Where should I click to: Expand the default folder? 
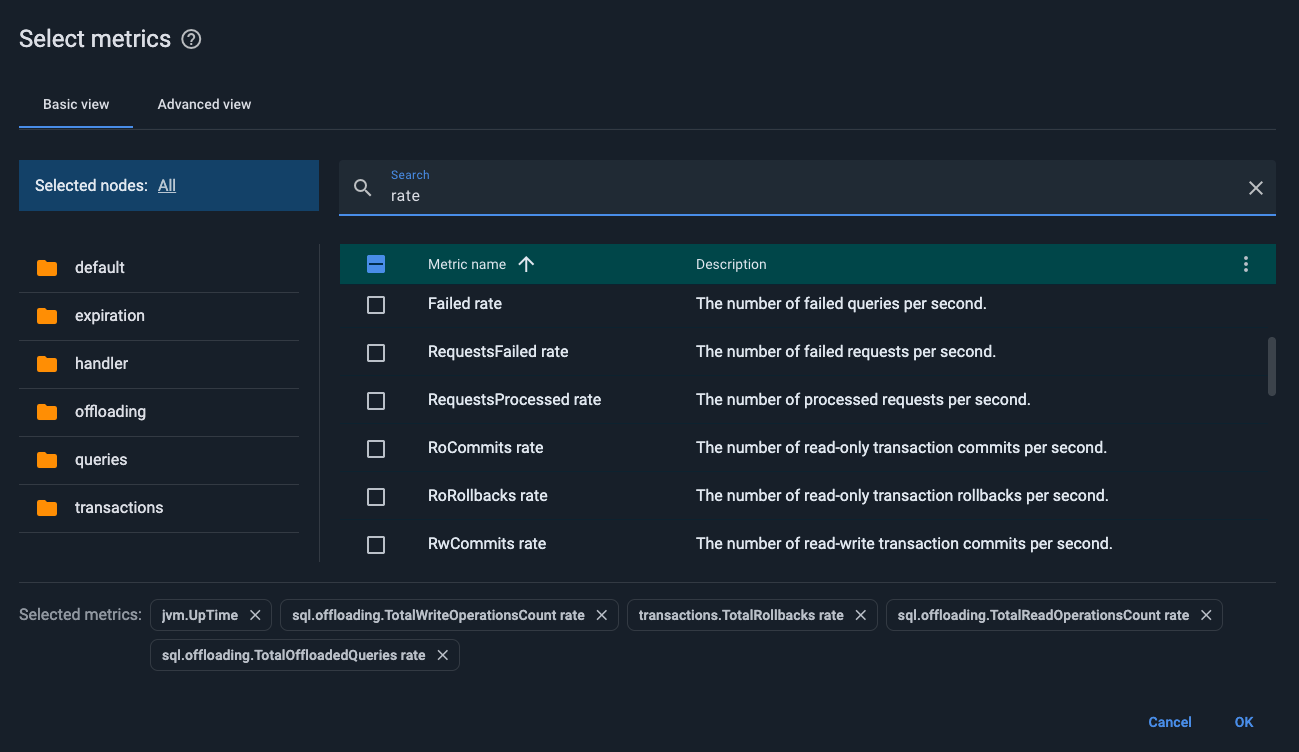click(99, 267)
